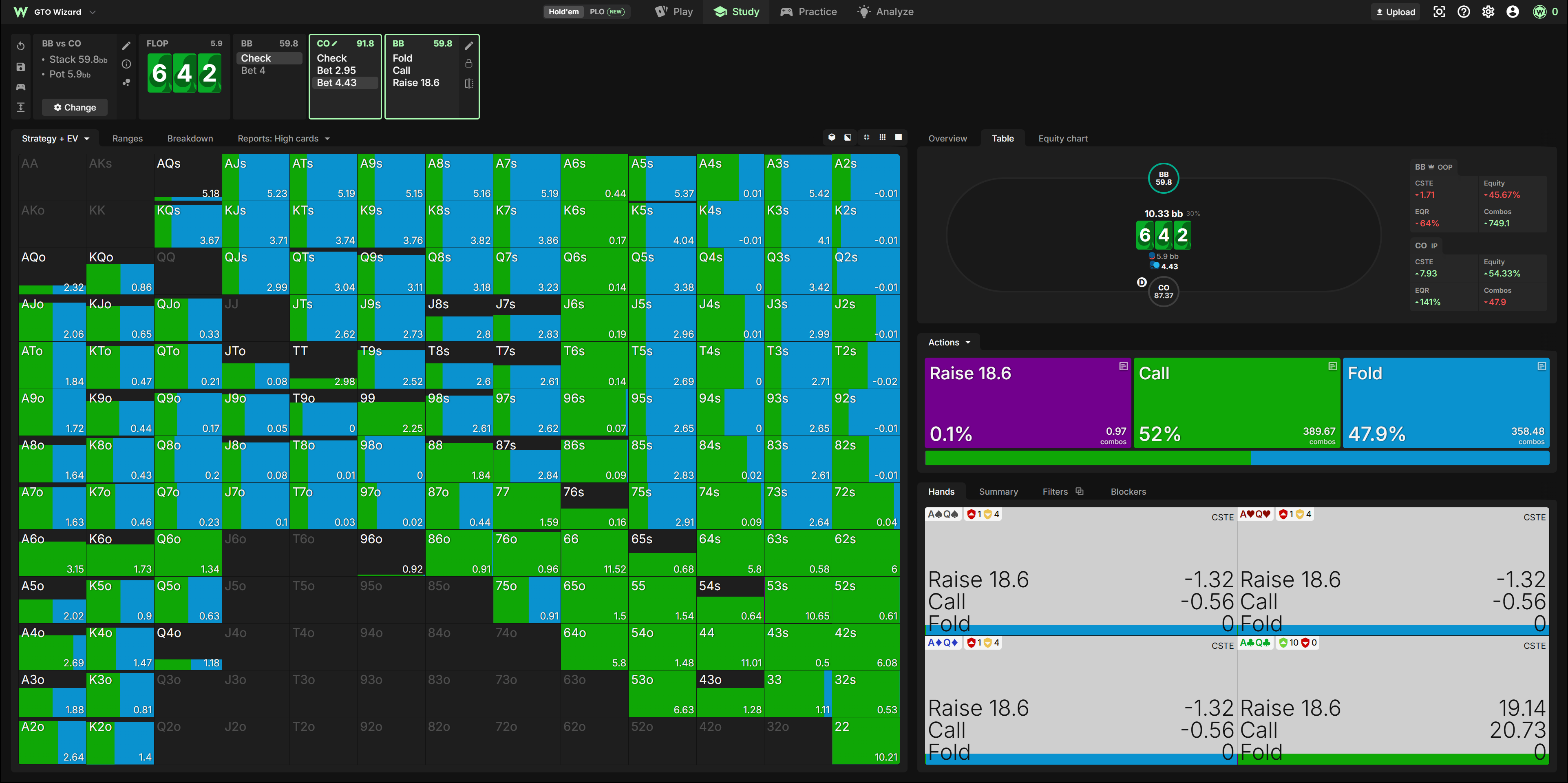Screen dimensions: 1568x783
Task: Click the Change button
Action: tap(75, 107)
